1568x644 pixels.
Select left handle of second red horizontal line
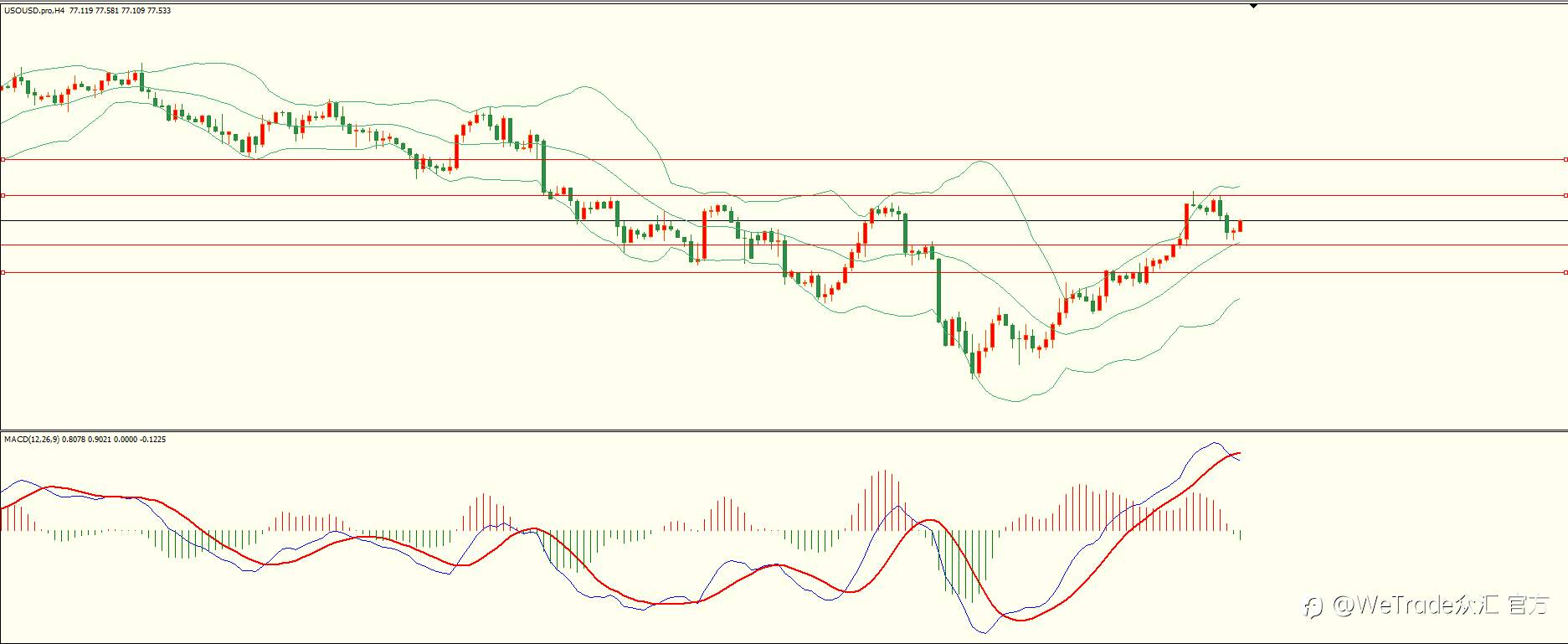(x=3, y=195)
